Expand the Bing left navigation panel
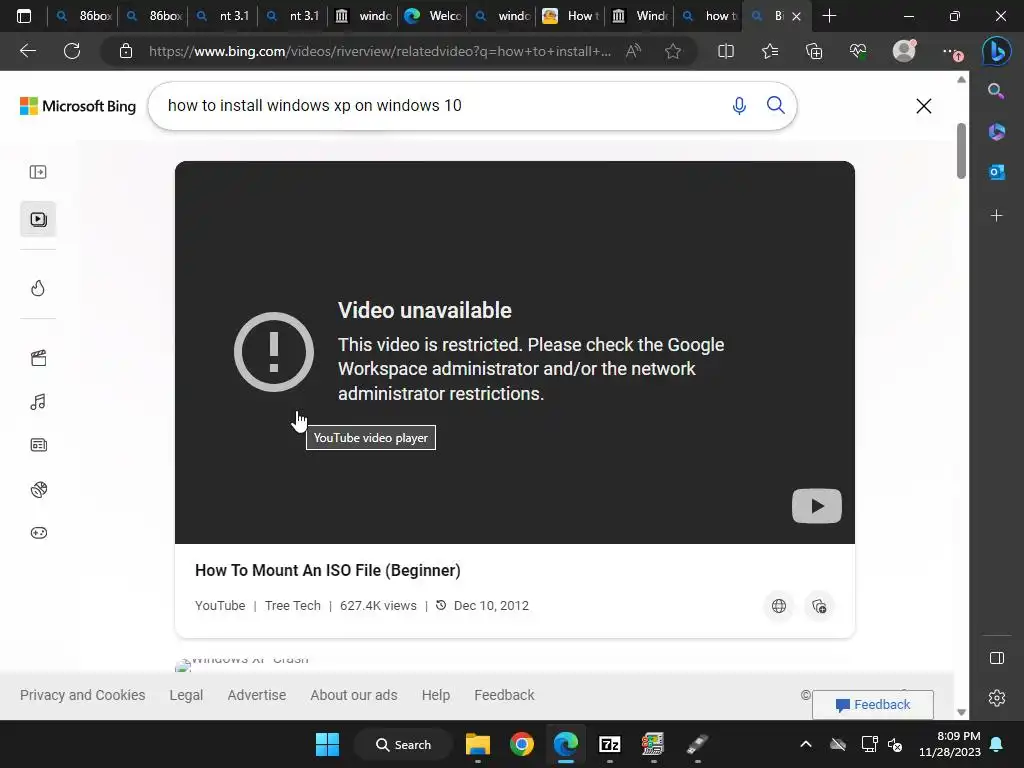The width and height of the screenshot is (1024, 768). click(38, 172)
